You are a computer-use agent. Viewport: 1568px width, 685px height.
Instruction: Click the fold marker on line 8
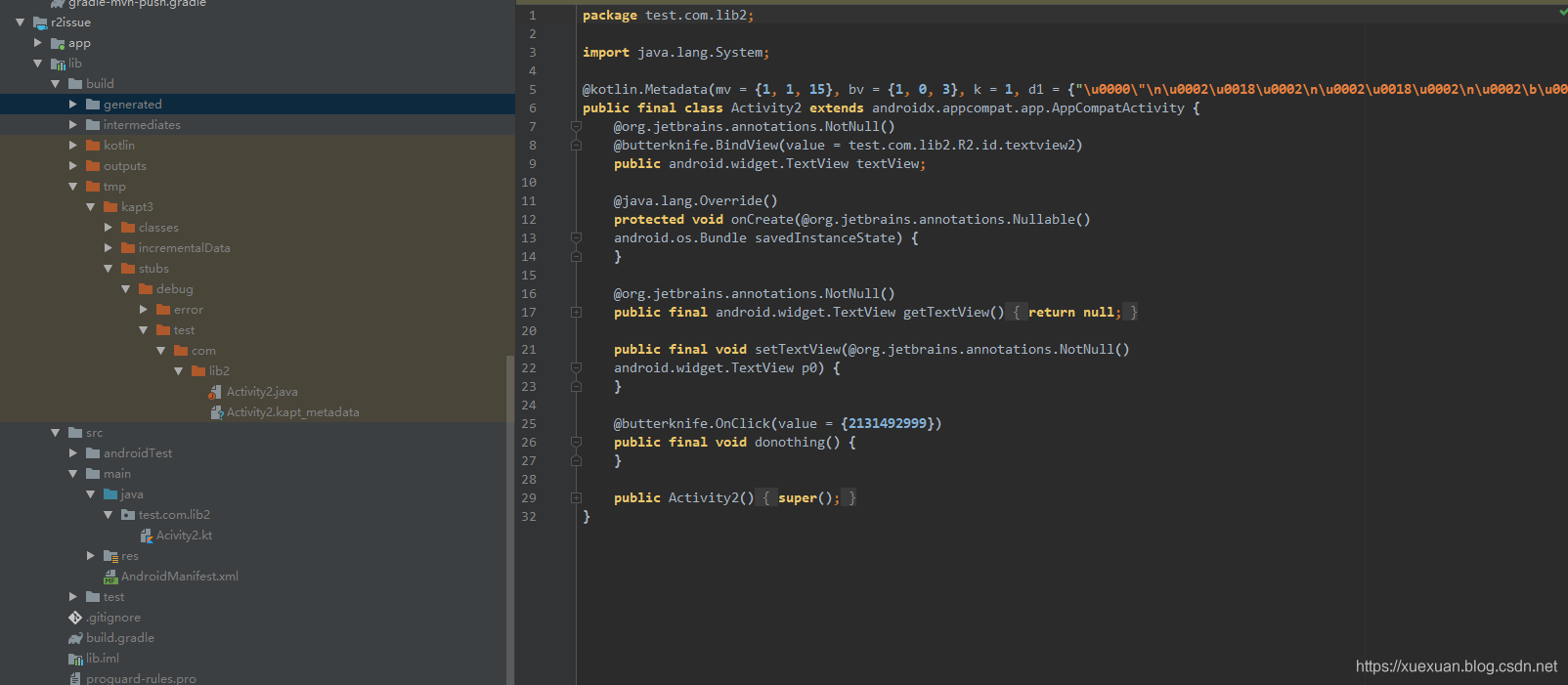tap(576, 146)
